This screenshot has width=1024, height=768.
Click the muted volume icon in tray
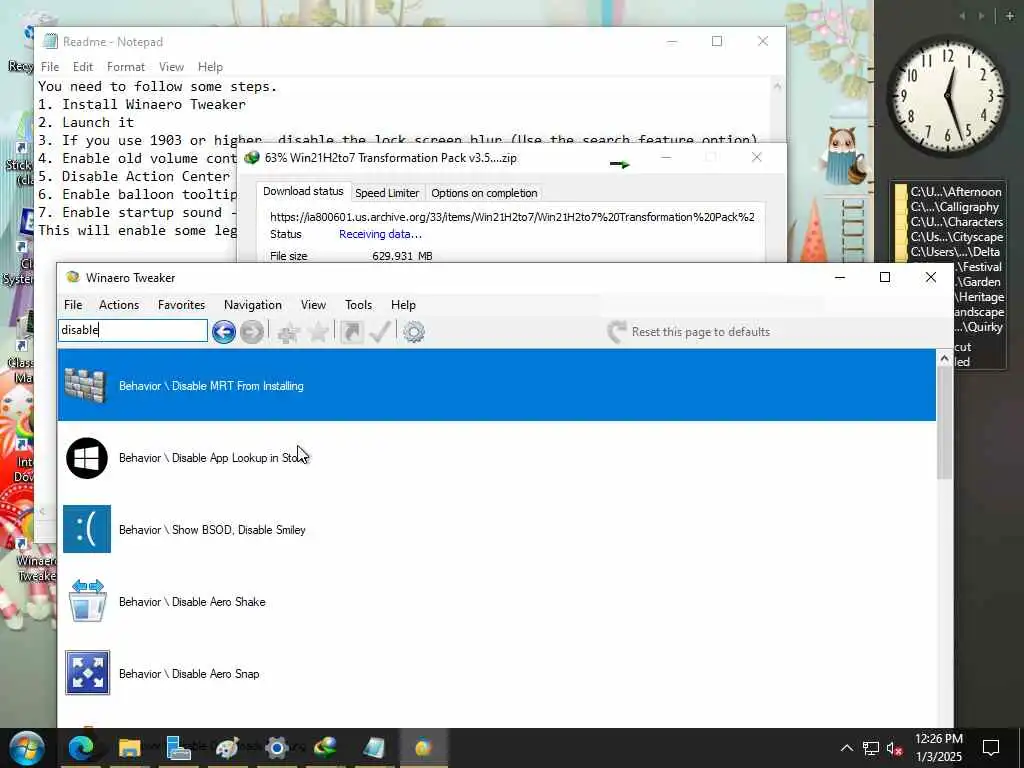(895, 748)
